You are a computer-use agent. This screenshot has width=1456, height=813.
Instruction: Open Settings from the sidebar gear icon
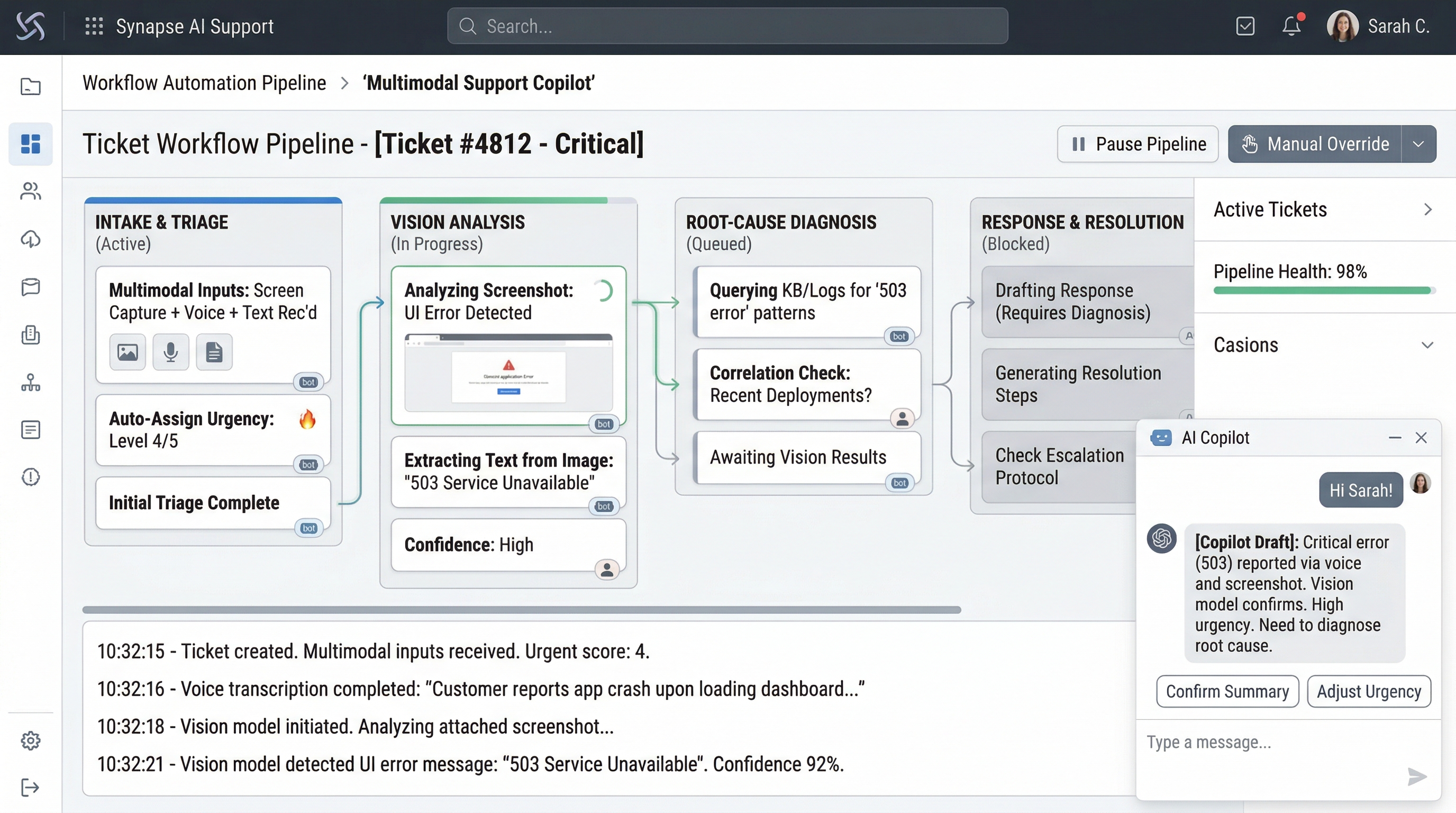pyautogui.click(x=30, y=740)
